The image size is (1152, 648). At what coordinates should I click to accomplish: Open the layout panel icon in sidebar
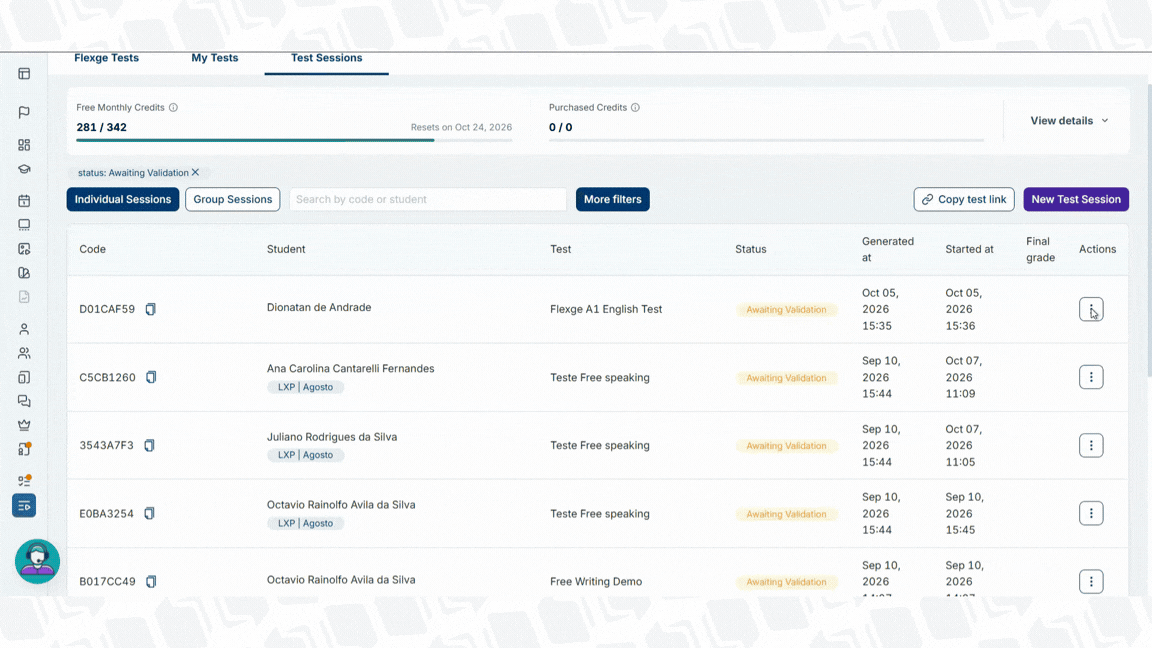click(x=24, y=73)
